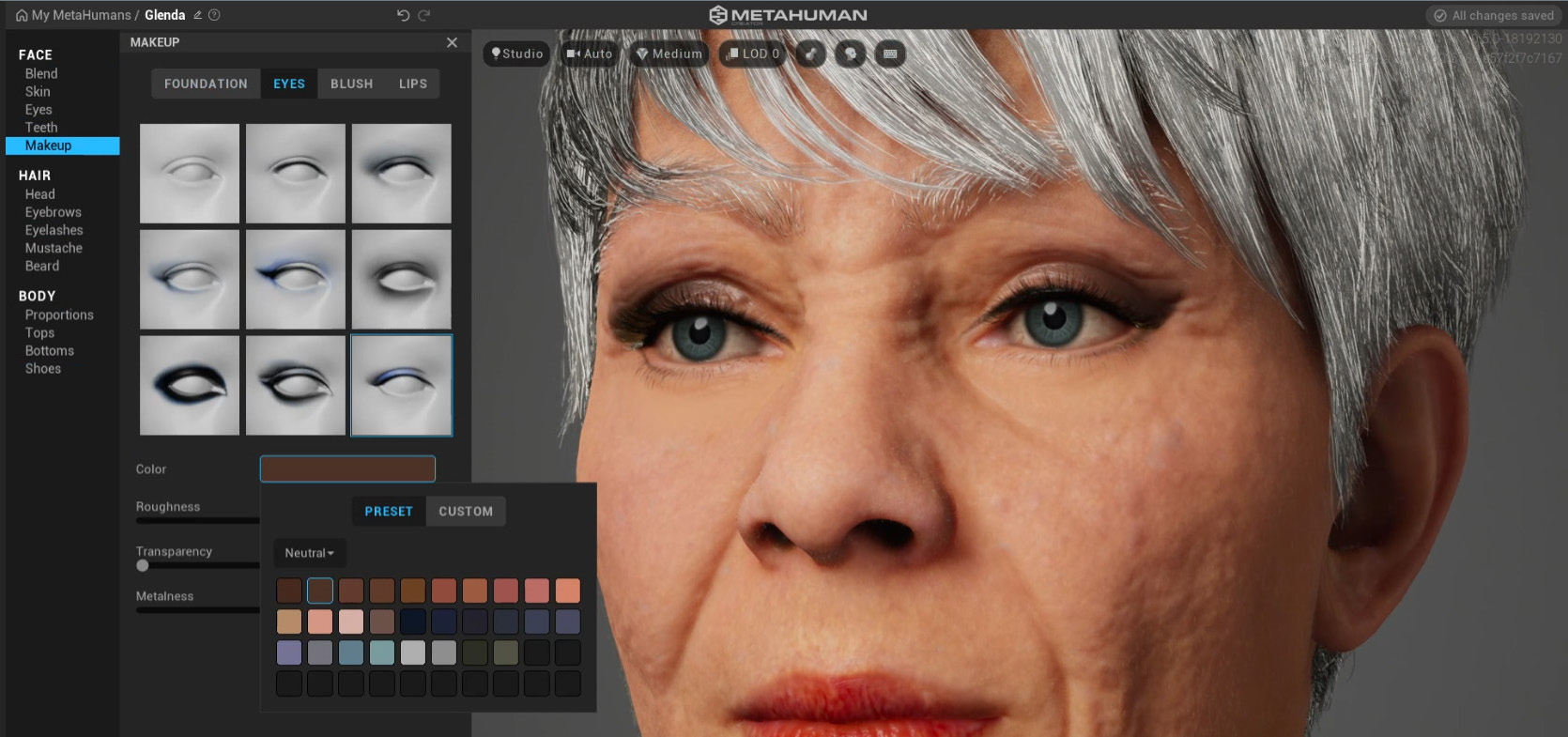Open the Head hair section
The width and height of the screenshot is (1568, 737).
click(x=40, y=194)
